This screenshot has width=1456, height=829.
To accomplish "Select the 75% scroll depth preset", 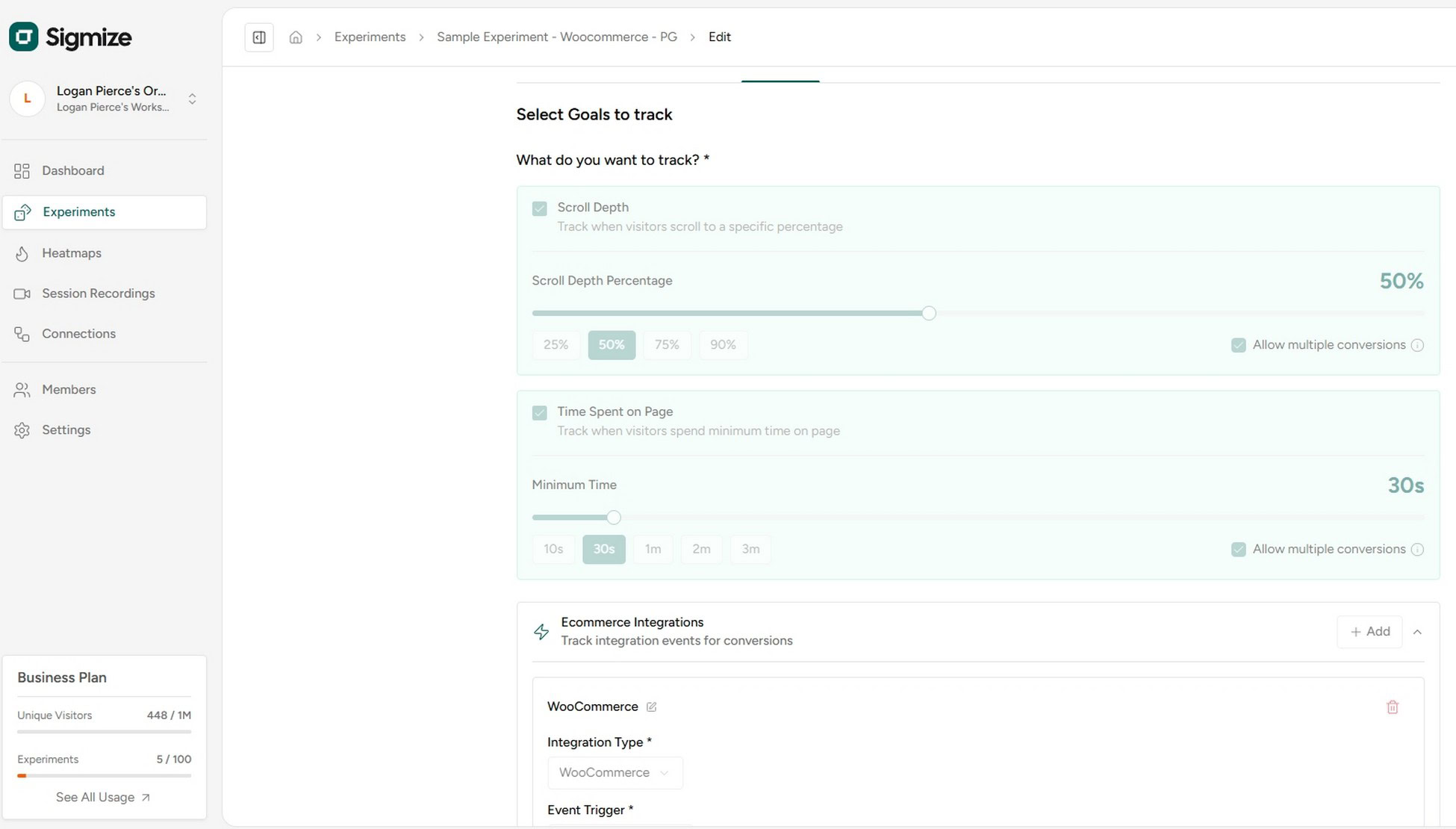I will click(666, 345).
